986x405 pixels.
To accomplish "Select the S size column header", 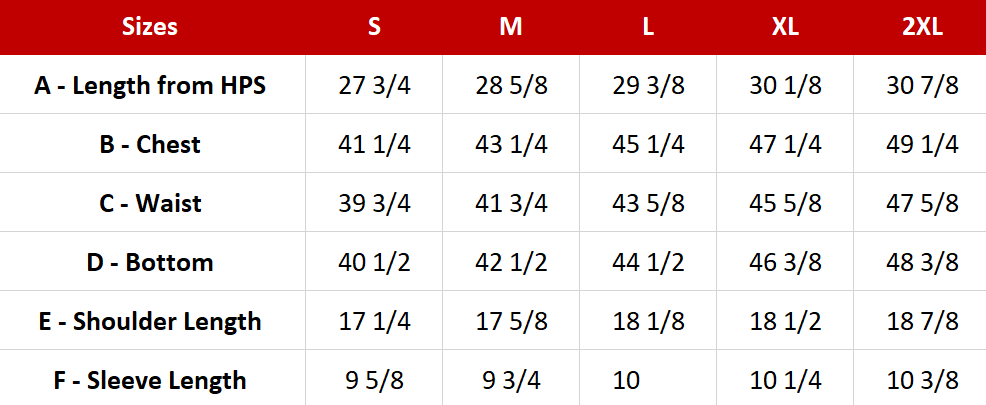I will coord(374,27).
